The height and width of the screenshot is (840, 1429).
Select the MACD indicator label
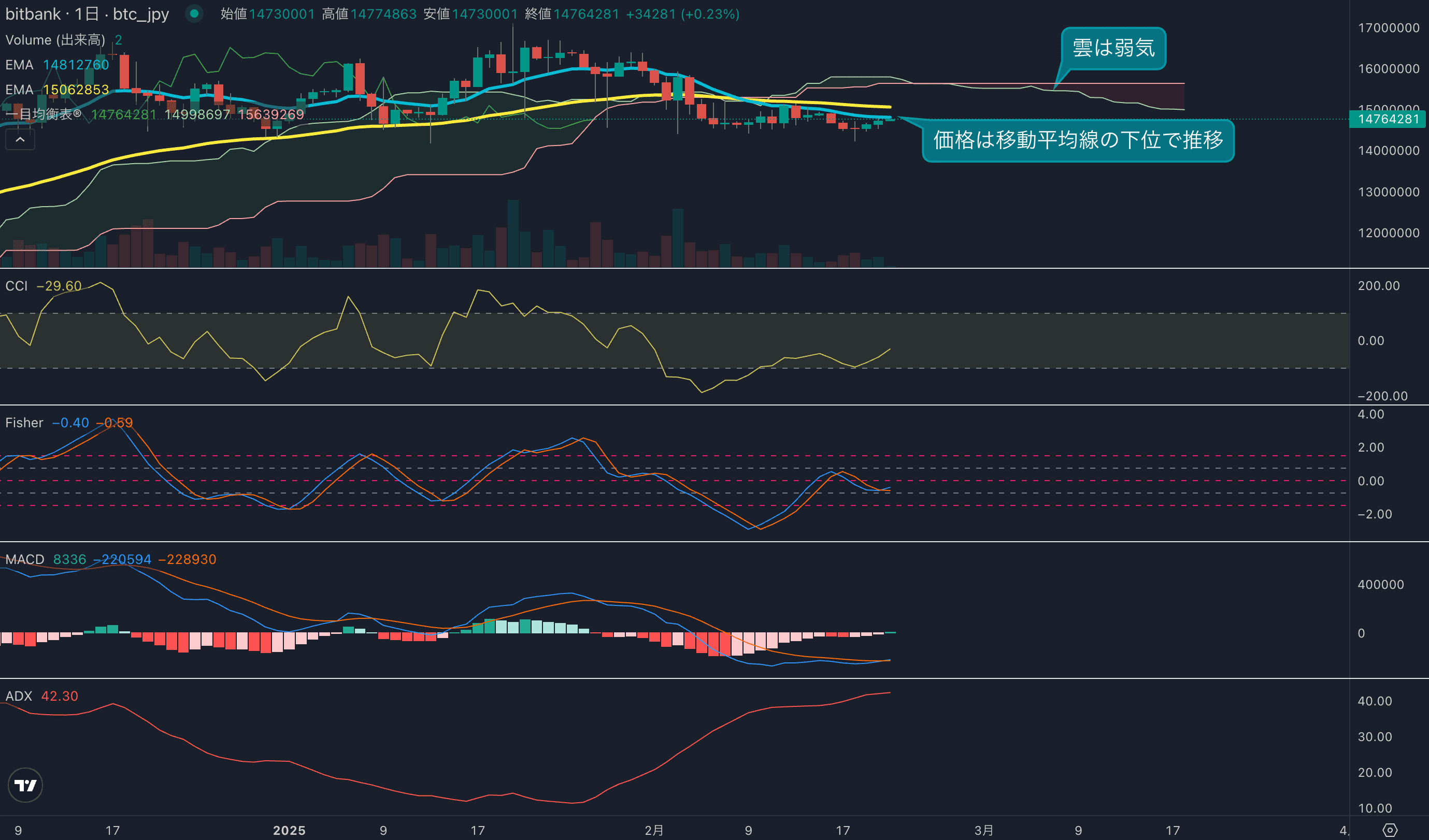pyautogui.click(x=24, y=559)
